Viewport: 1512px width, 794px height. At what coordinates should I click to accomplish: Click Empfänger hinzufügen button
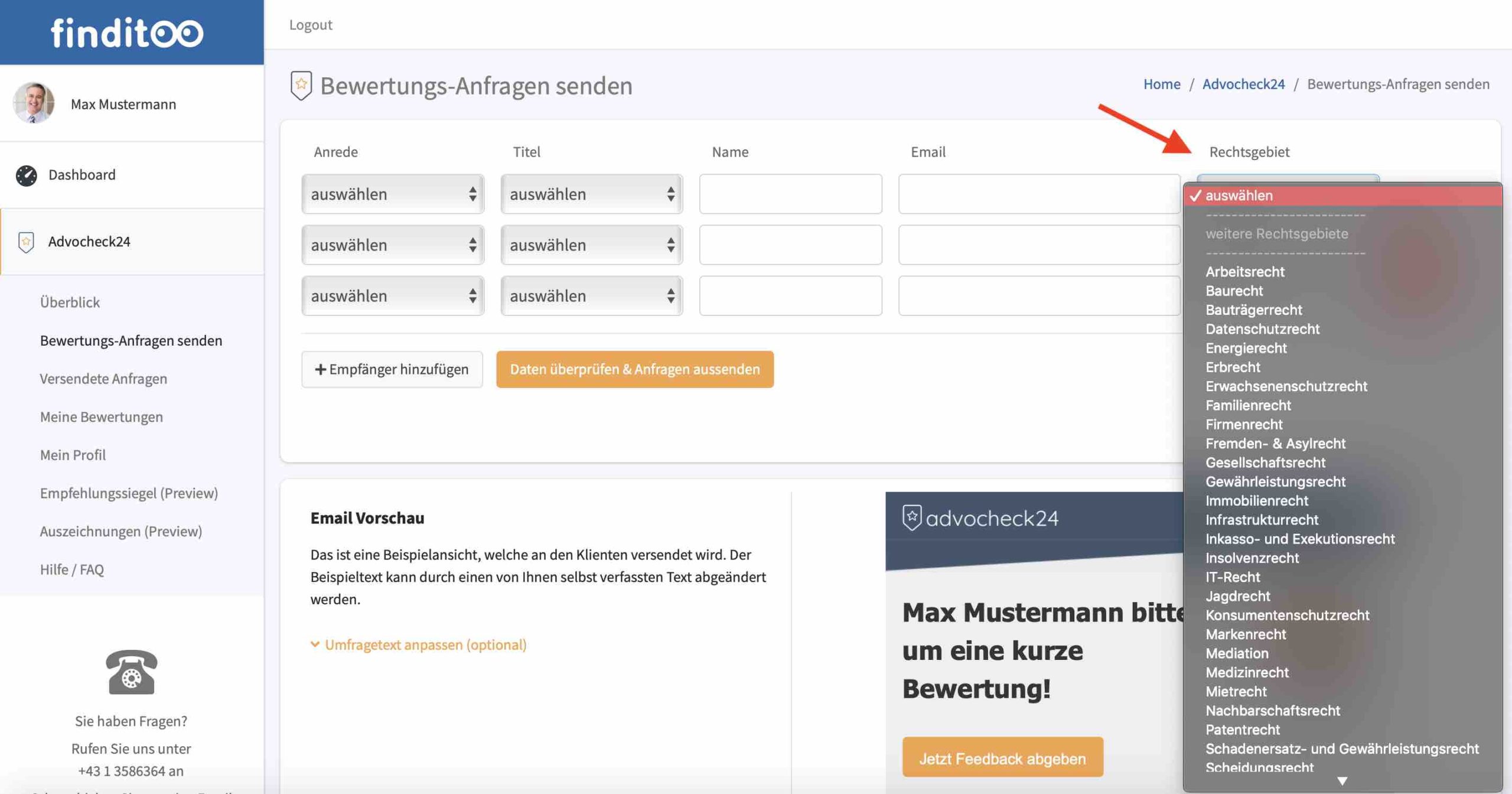(x=392, y=369)
